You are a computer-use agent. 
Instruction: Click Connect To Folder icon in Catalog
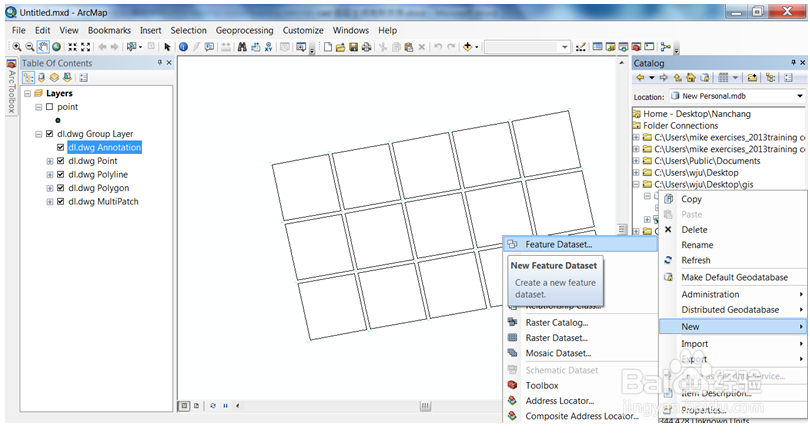coord(752,77)
